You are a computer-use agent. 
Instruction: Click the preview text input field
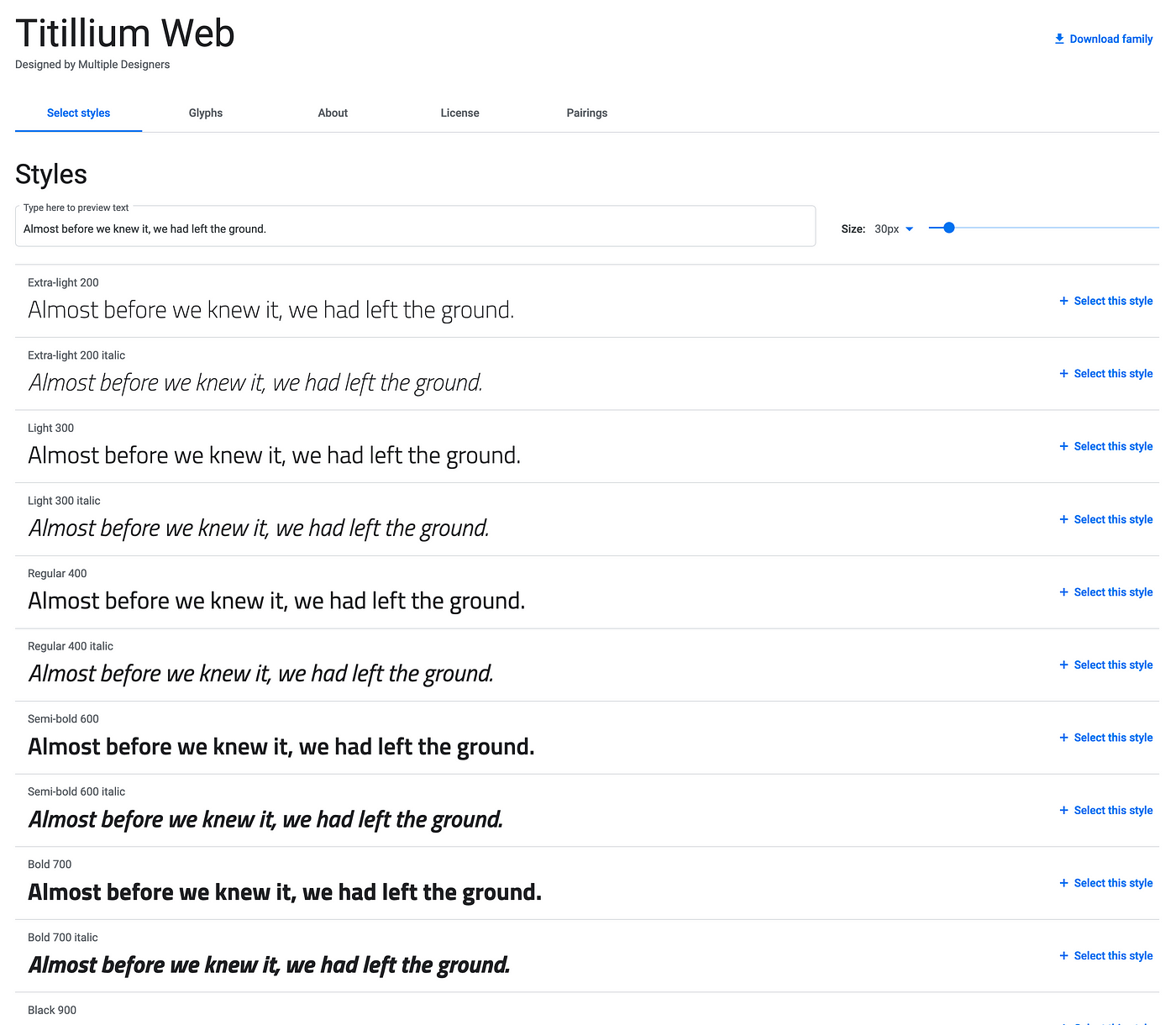point(415,226)
